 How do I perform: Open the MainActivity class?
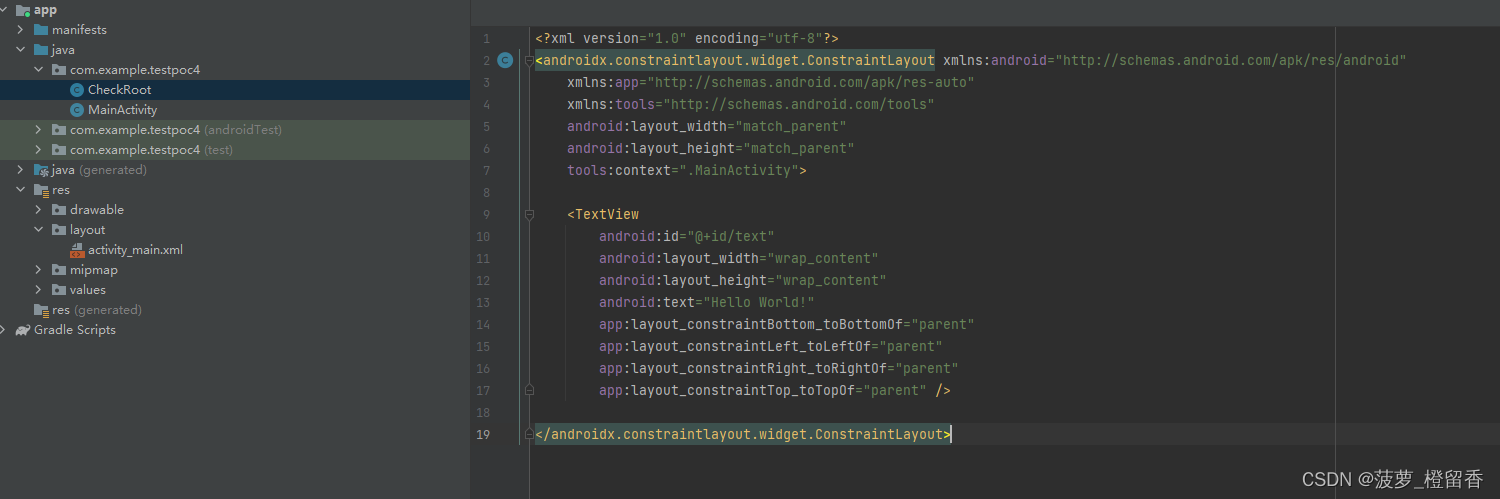tap(122, 110)
